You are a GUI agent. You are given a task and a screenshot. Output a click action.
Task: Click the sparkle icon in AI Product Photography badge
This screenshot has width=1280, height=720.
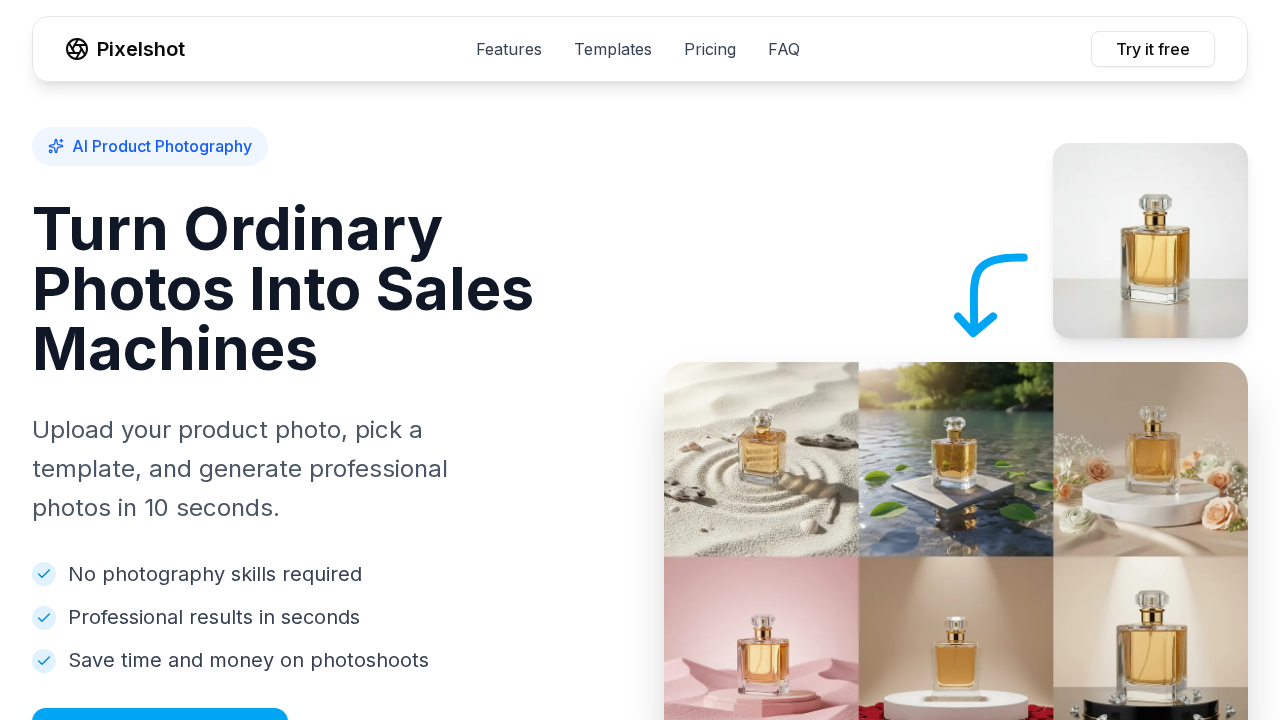[x=56, y=146]
